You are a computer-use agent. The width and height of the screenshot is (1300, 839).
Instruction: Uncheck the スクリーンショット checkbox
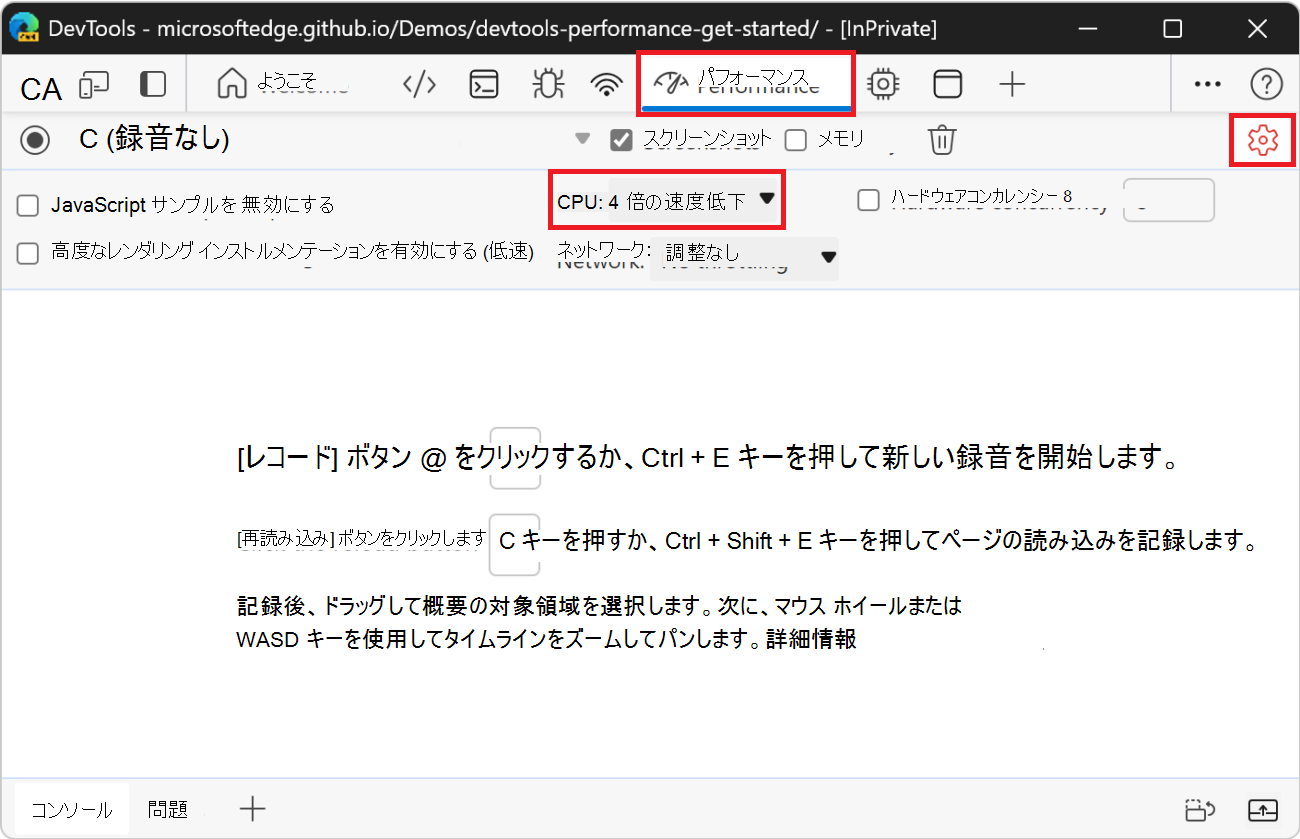(x=621, y=140)
